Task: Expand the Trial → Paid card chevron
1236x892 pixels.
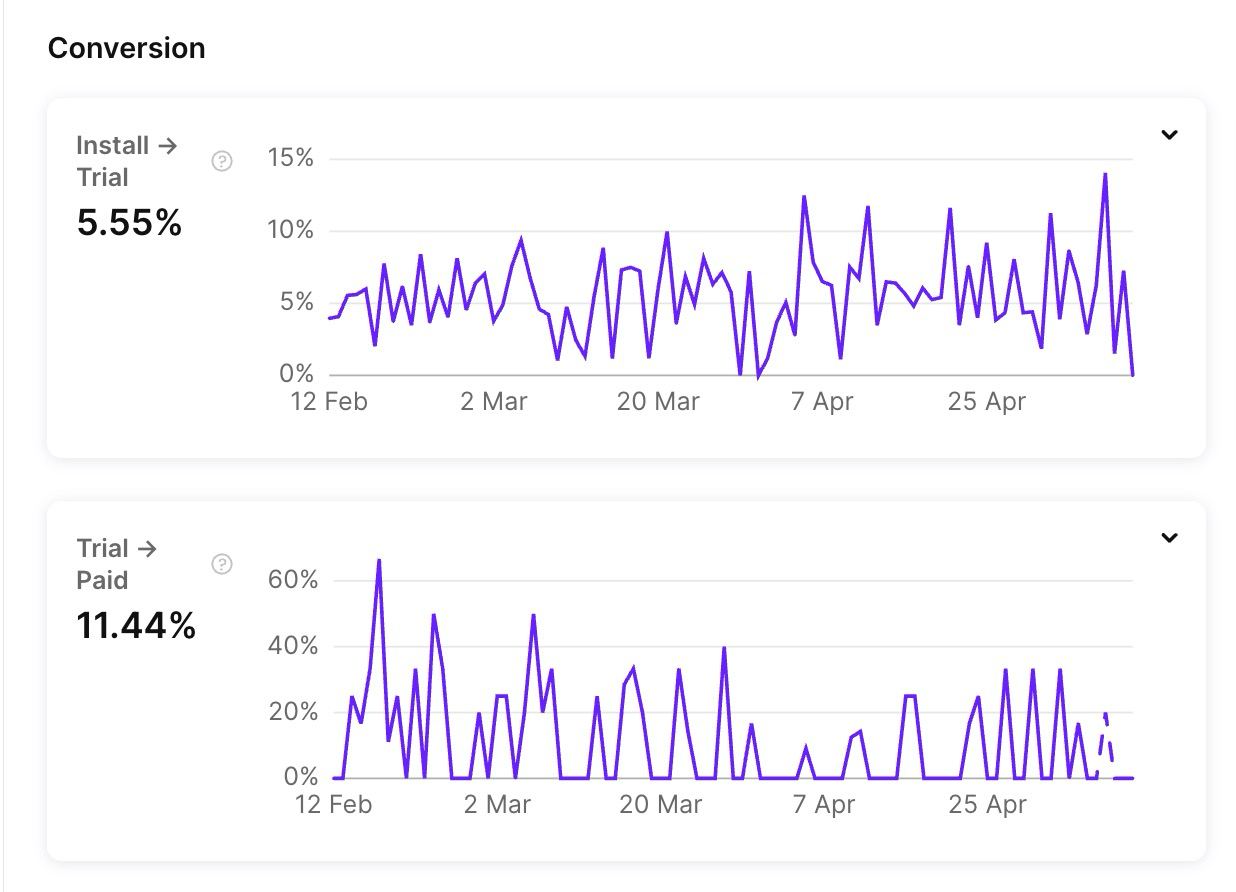Action: (1169, 538)
